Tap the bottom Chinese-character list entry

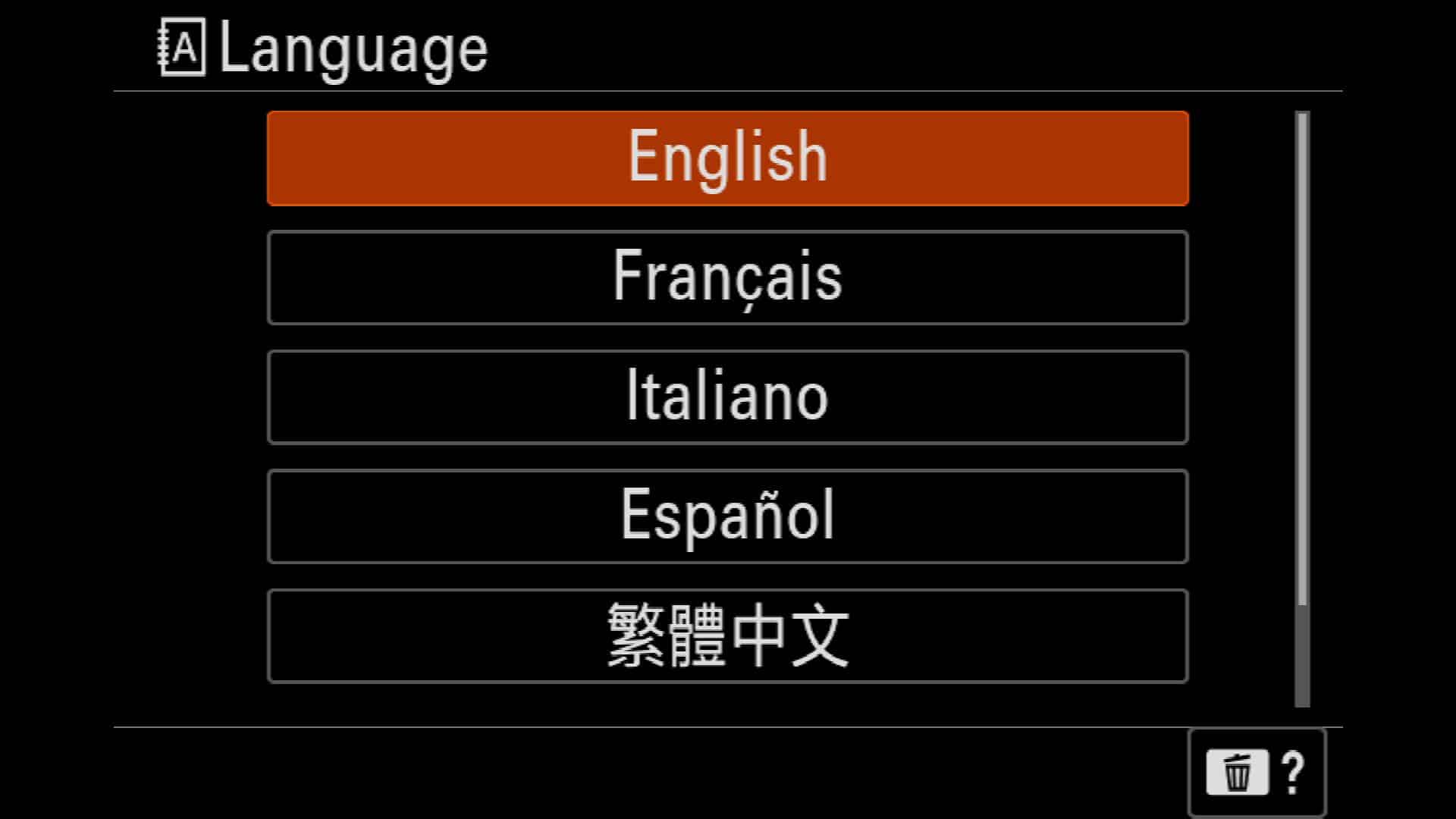pos(727,636)
